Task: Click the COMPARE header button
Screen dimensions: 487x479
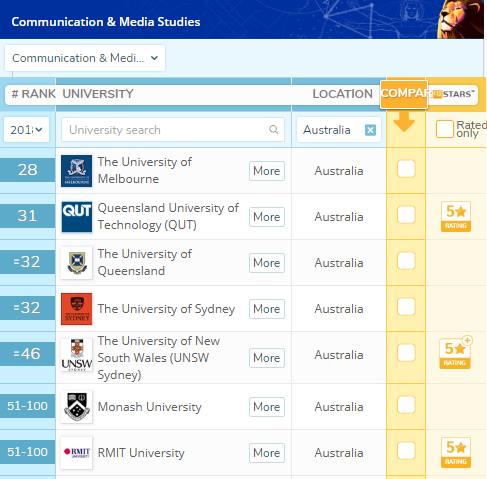Action: tap(404, 94)
